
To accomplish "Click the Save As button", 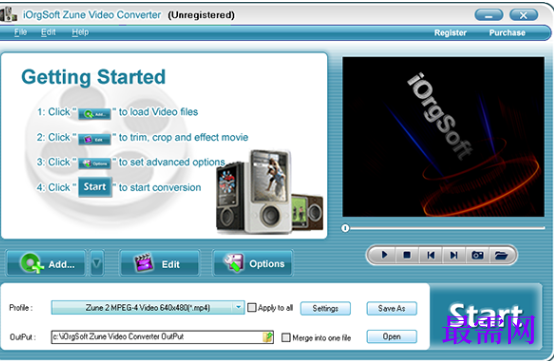I will pos(391,308).
